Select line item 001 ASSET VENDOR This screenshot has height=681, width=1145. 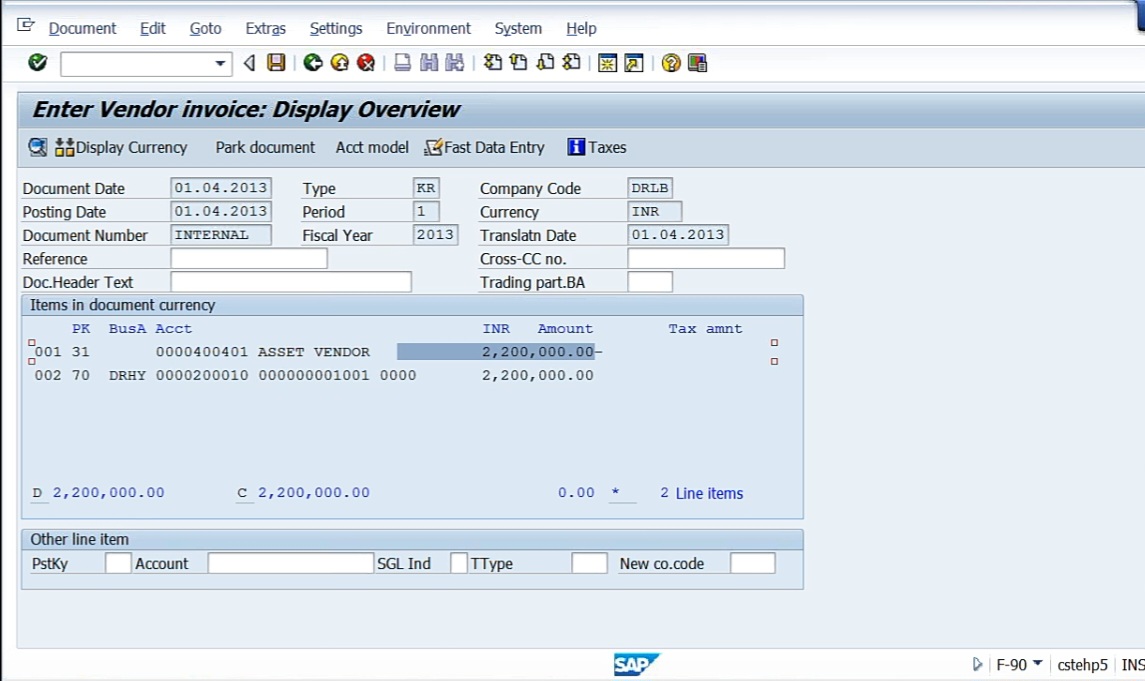point(318,352)
